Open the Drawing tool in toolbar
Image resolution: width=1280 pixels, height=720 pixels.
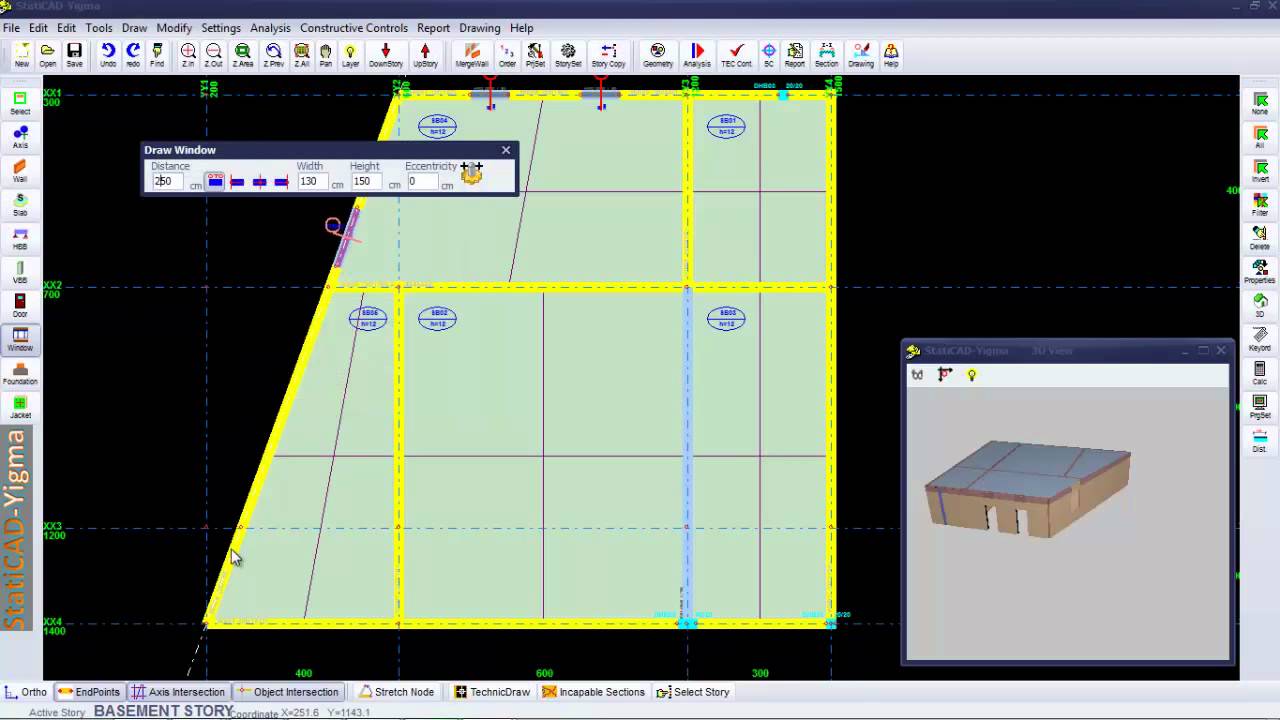861,55
